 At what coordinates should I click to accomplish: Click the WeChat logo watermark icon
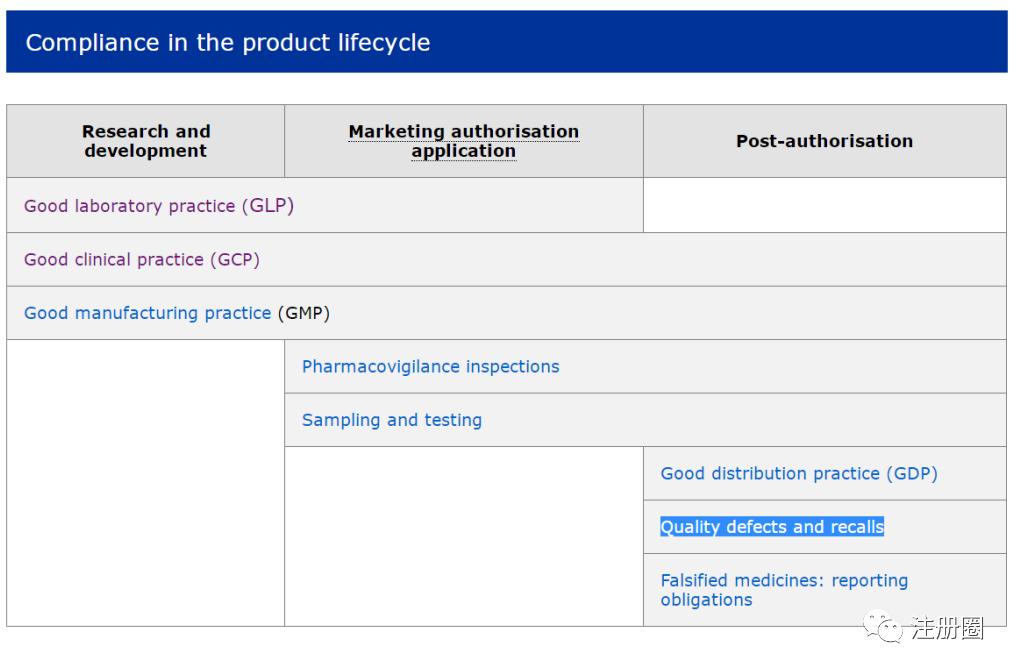coord(884,628)
